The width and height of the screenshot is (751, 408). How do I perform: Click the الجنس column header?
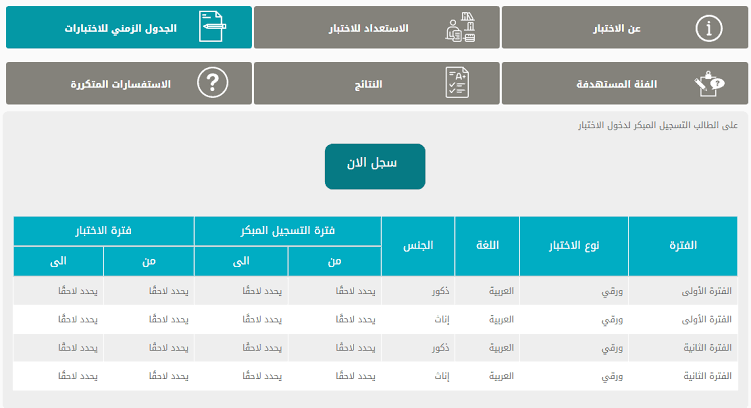click(x=418, y=246)
